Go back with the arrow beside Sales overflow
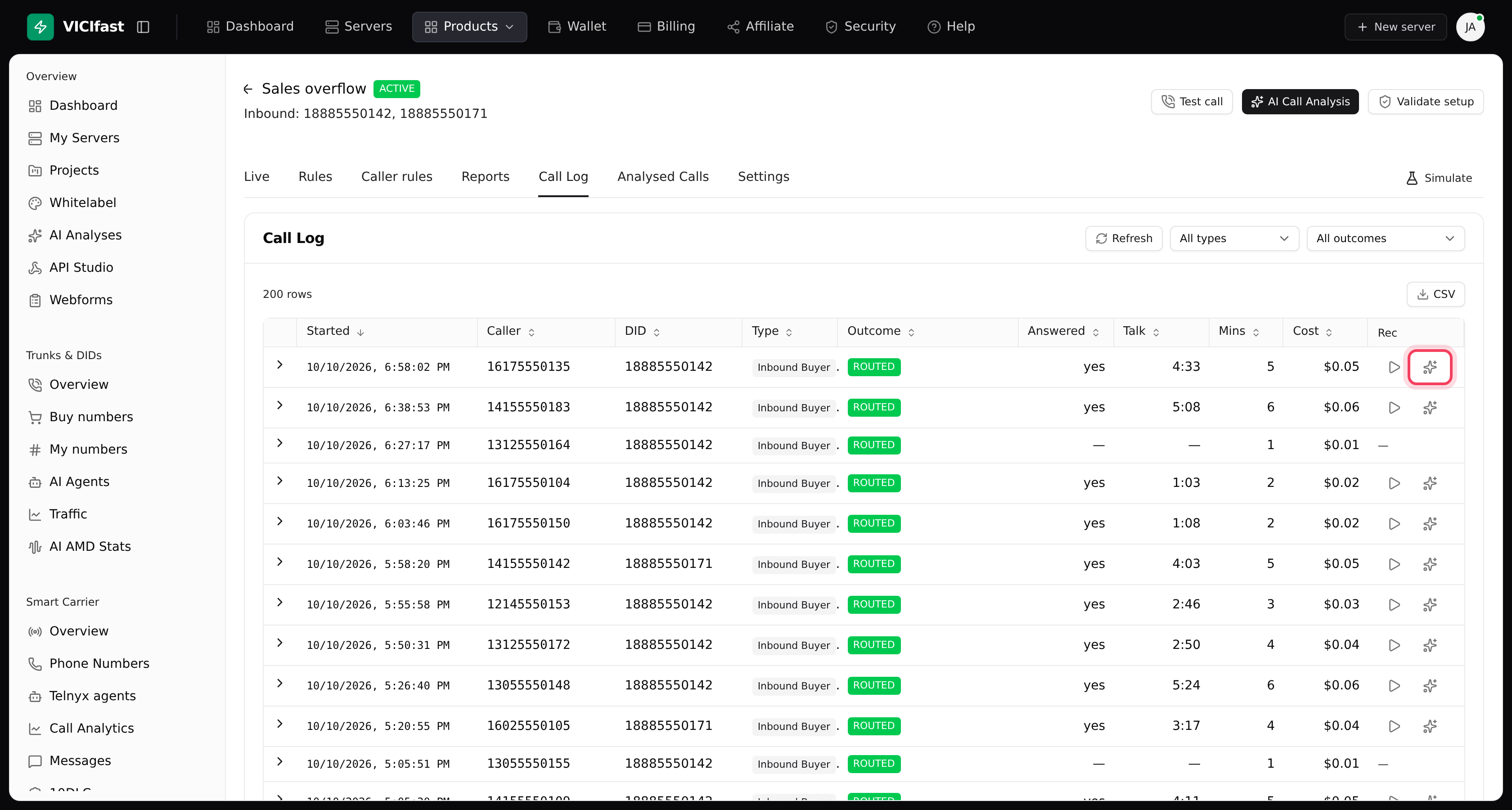Screen dimensions: 1512x810 (x=247, y=89)
